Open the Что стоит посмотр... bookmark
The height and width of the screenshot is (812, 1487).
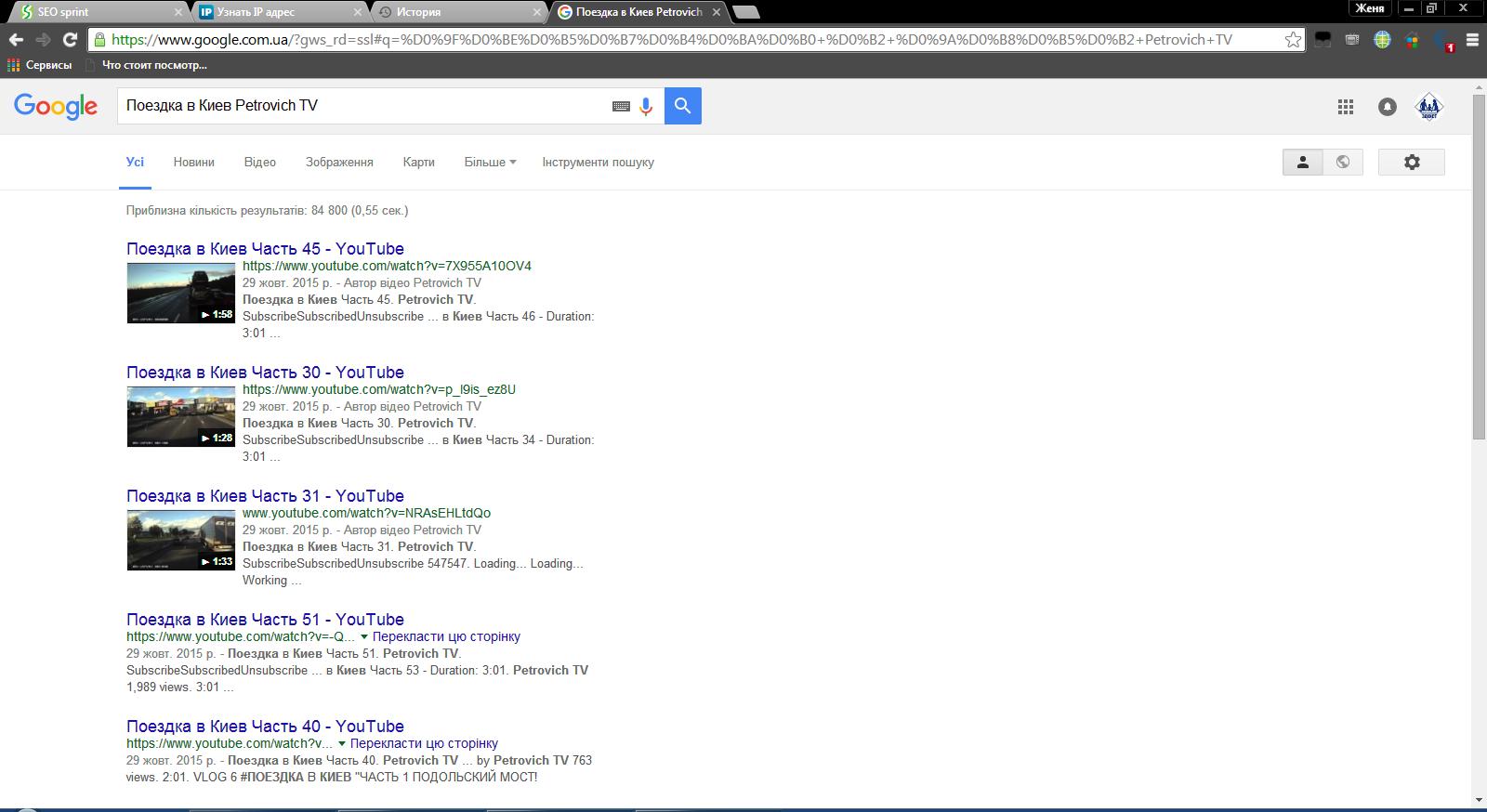(x=146, y=65)
